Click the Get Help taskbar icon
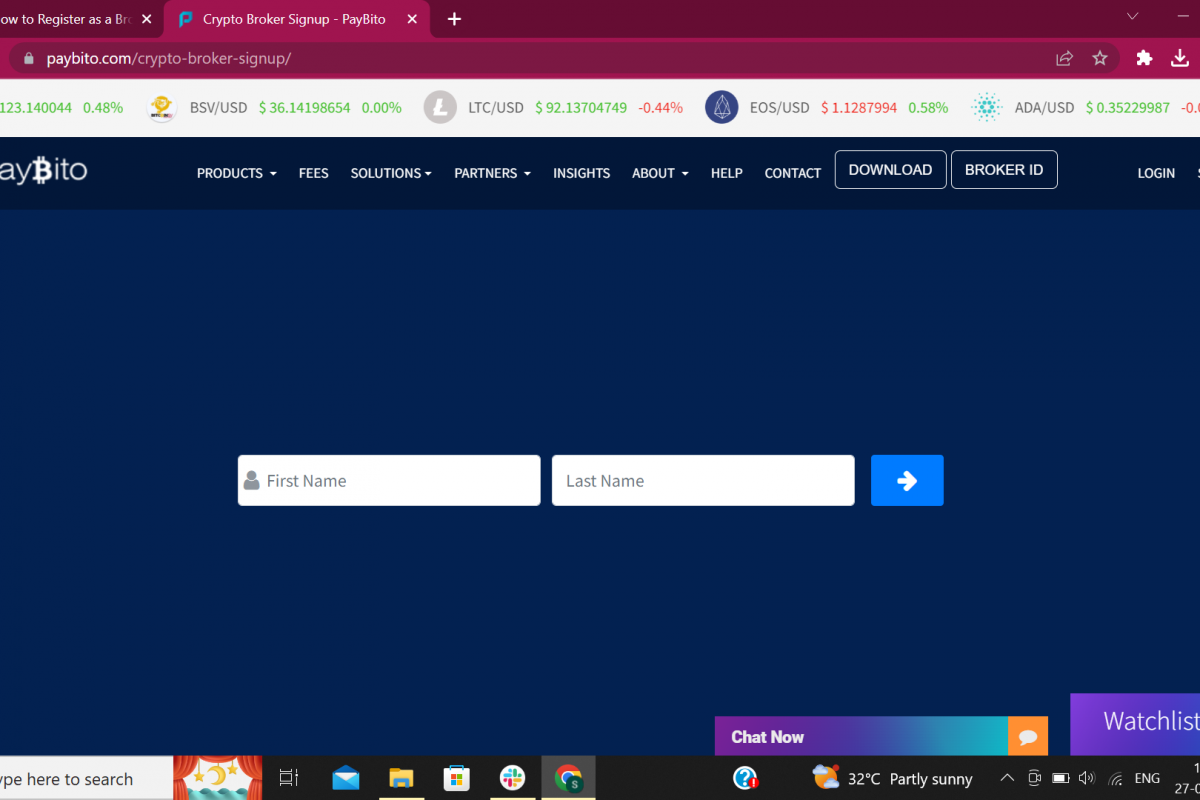Screen dimensions: 1200x800 point(745,777)
